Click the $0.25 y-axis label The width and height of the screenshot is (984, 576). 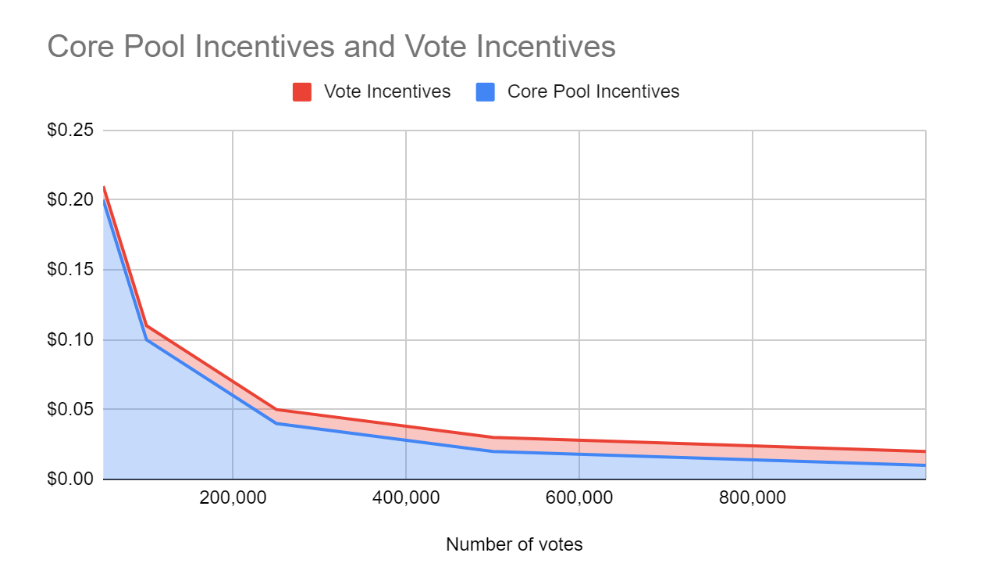(70, 130)
